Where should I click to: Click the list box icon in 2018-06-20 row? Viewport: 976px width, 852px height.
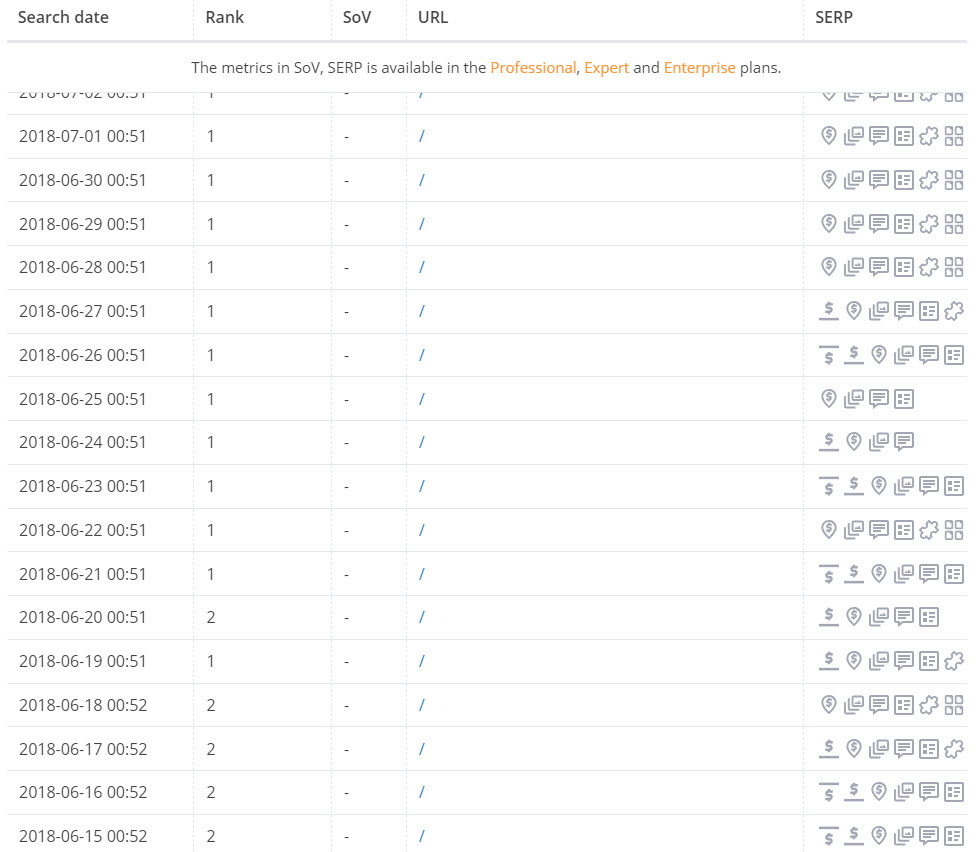coord(929,617)
